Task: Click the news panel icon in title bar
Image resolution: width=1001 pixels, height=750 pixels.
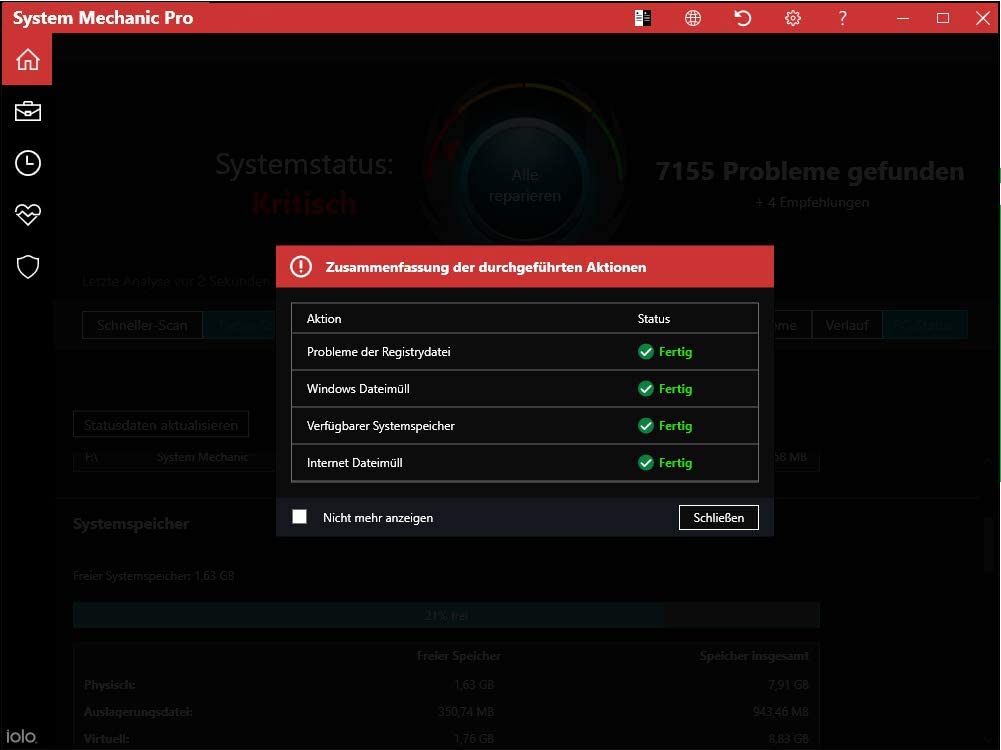Action: coord(643,18)
